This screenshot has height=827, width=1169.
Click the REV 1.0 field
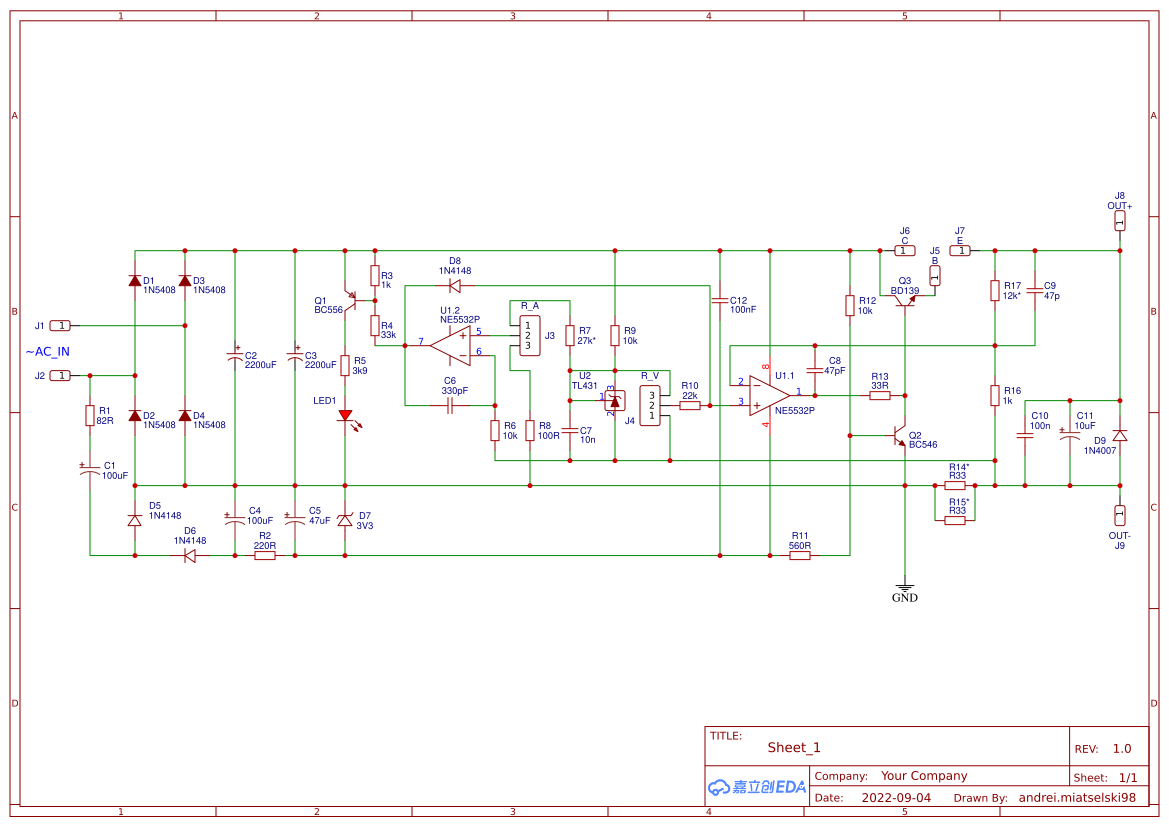[x=1121, y=747]
